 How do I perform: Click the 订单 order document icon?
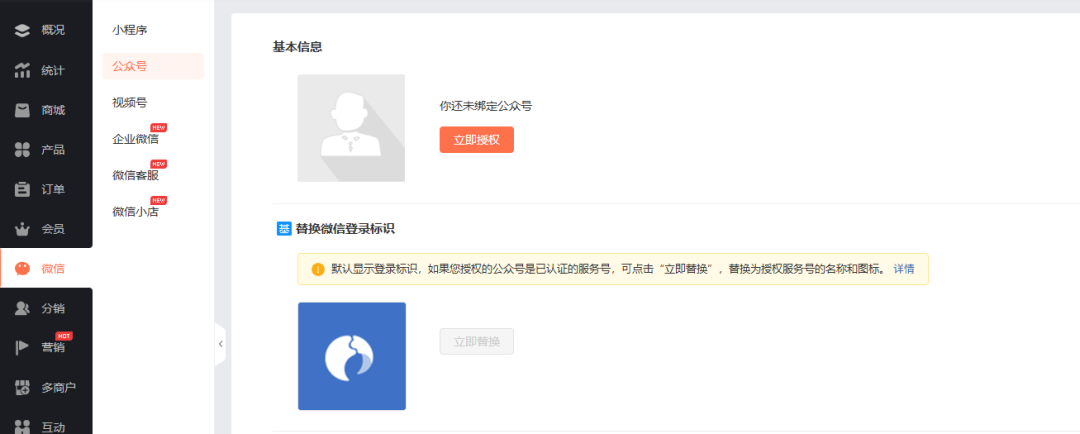(x=23, y=189)
